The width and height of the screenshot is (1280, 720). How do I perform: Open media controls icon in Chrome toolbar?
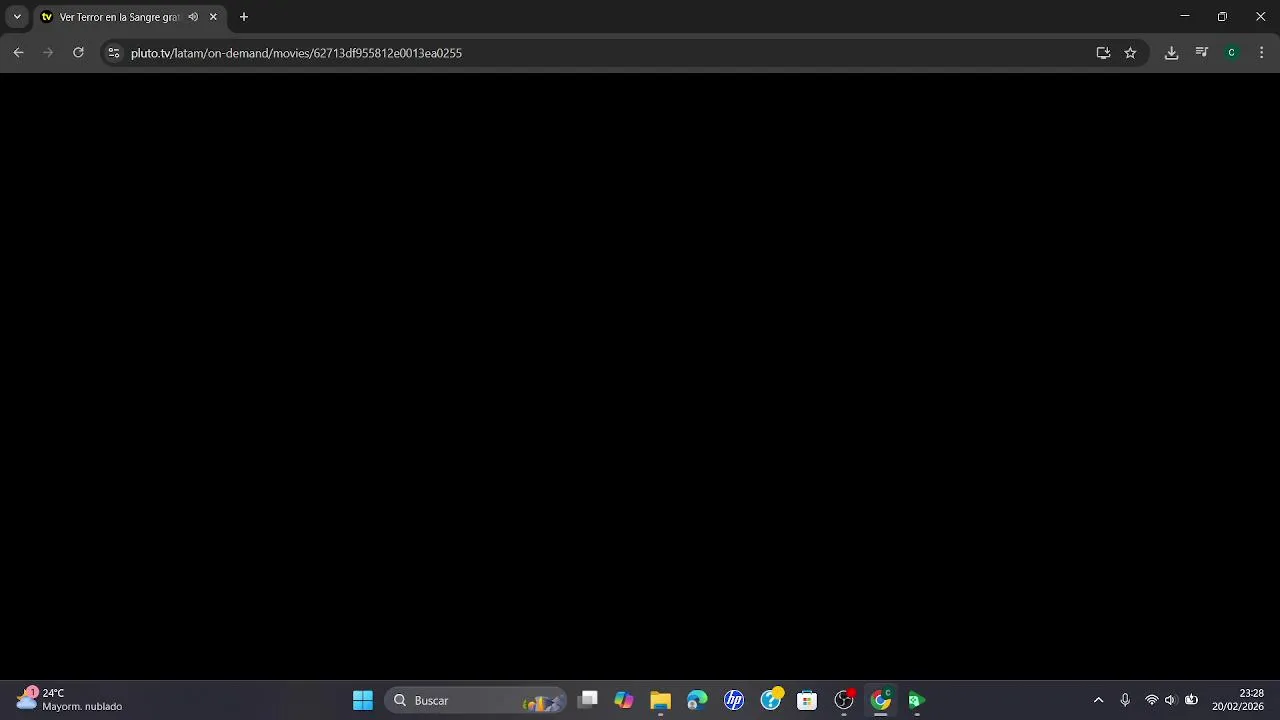click(x=1202, y=53)
